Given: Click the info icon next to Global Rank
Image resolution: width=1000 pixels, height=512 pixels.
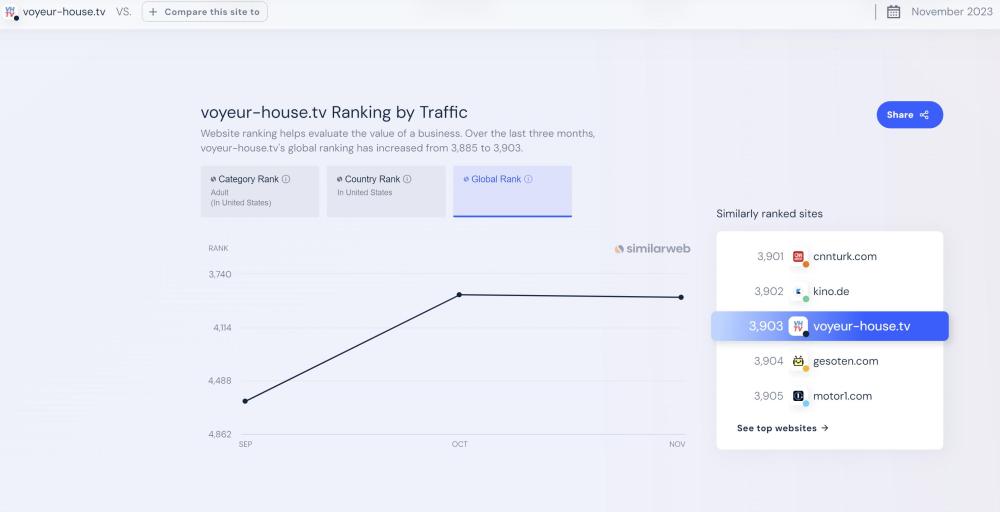Looking at the screenshot, I should [x=528, y=179].
